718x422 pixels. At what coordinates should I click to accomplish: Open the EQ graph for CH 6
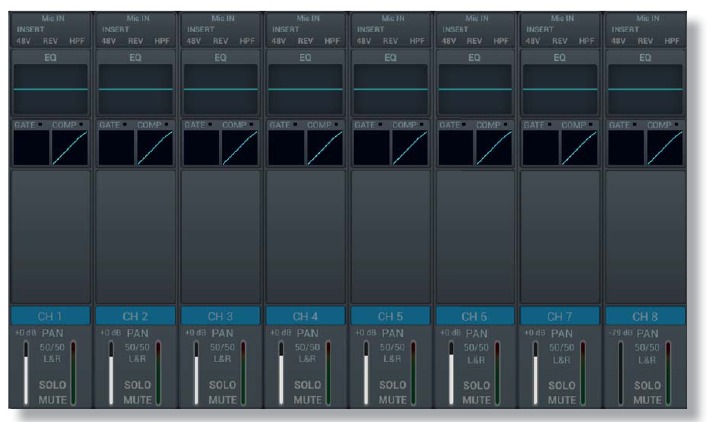click(475, 89)
